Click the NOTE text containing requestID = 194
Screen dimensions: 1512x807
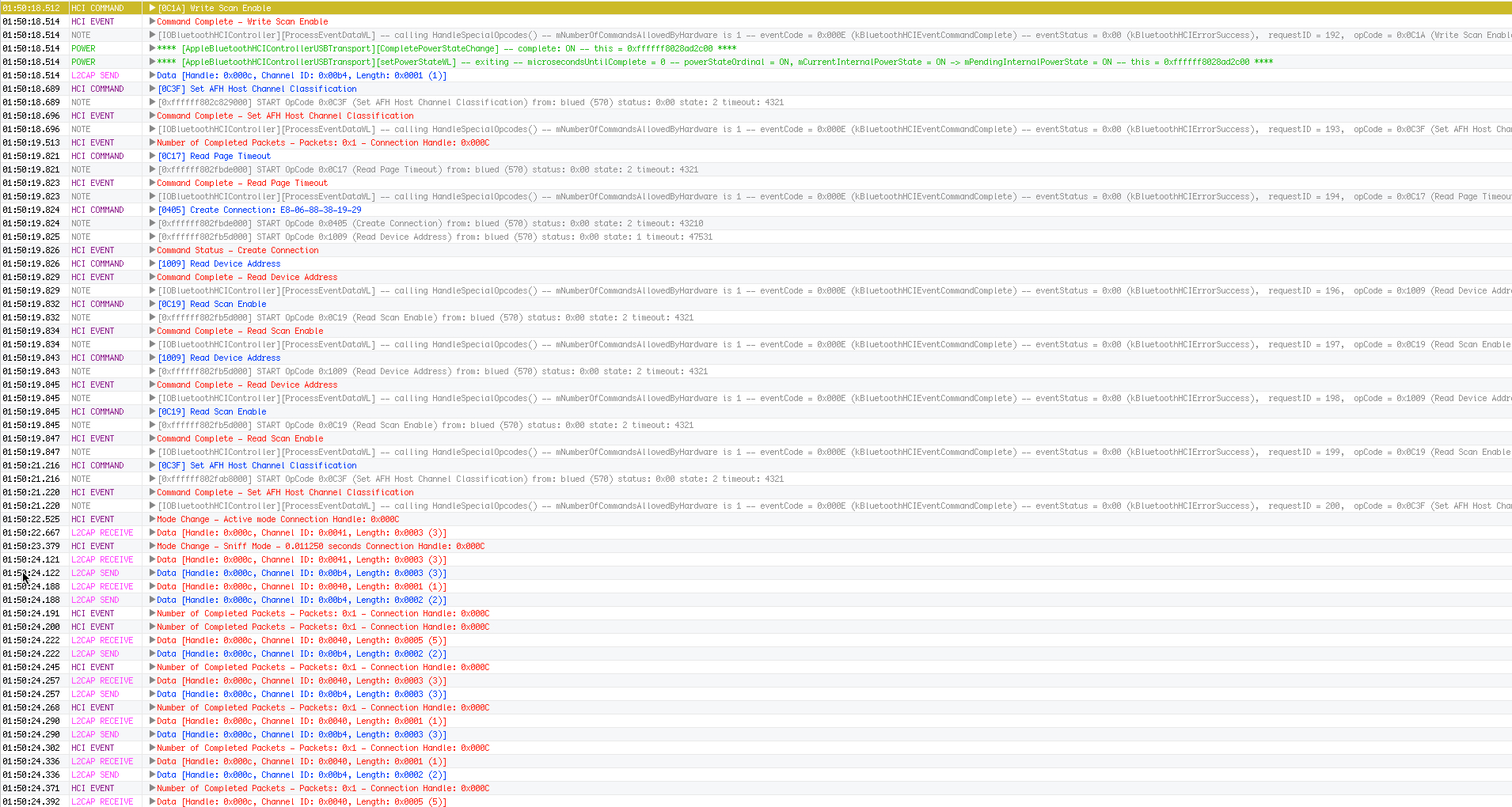[x=834, y=196]
